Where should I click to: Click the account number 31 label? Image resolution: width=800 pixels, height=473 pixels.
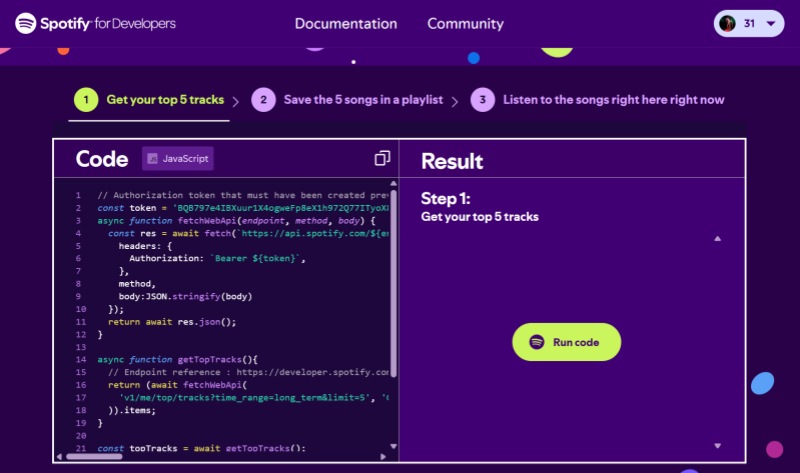(749, 23)
